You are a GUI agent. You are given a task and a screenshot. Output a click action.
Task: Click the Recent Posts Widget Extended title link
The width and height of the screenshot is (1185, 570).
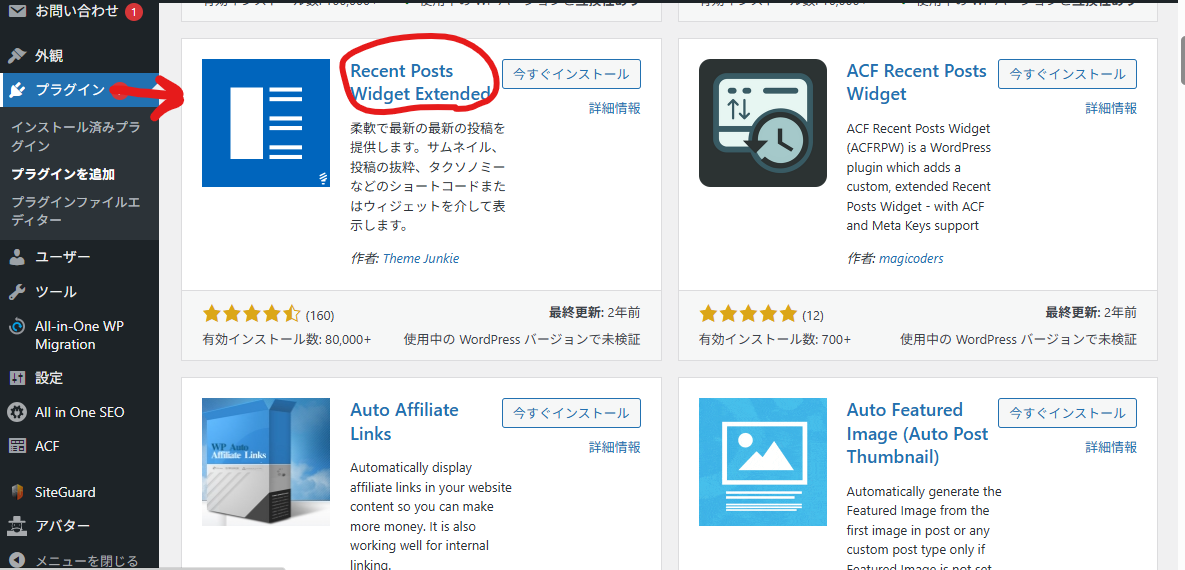pos(419,82)
